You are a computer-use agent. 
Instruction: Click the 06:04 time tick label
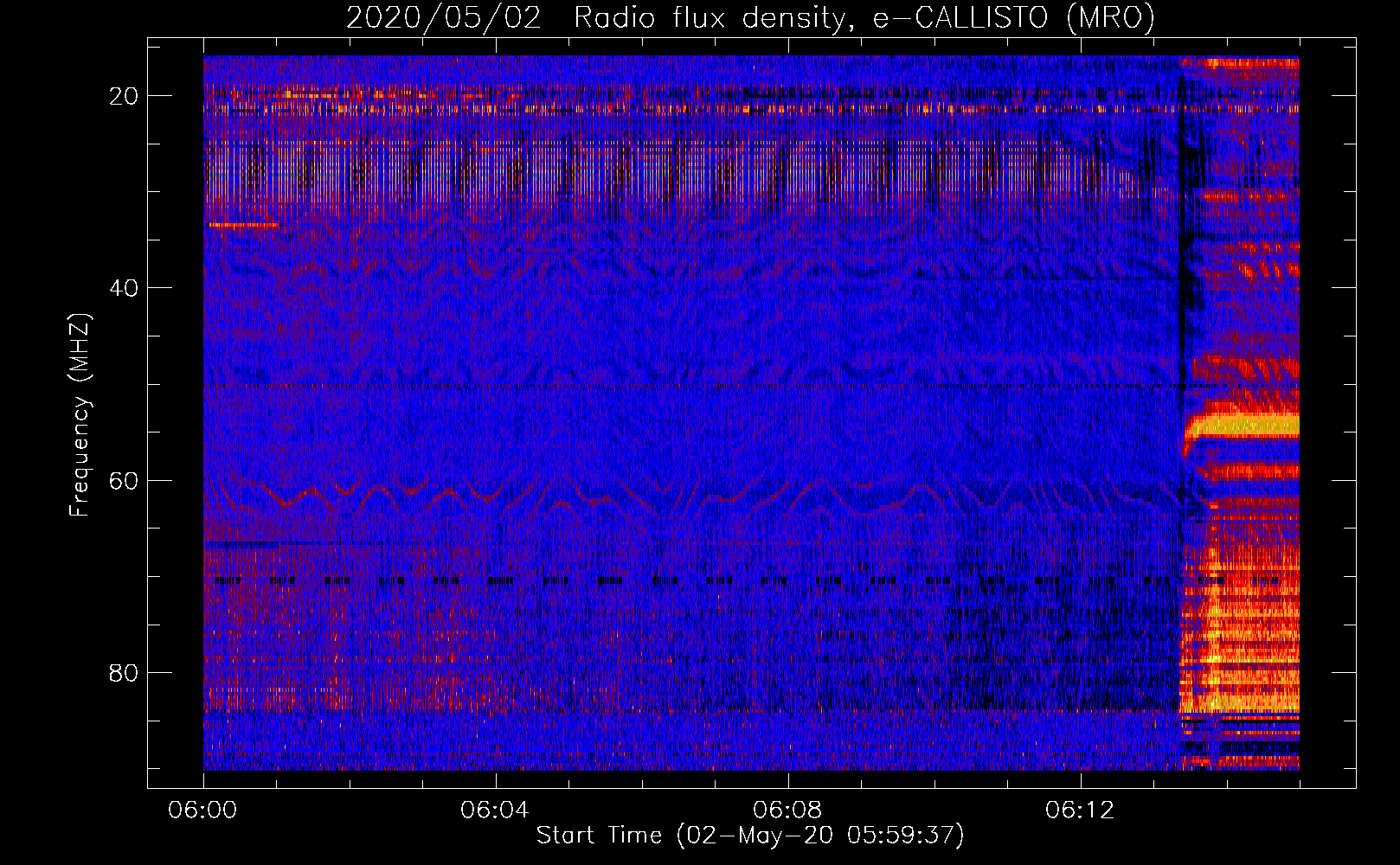(496, 811)
